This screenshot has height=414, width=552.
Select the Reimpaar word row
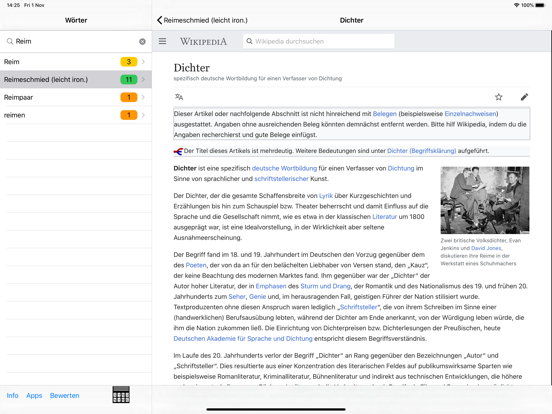pos(76,97)
